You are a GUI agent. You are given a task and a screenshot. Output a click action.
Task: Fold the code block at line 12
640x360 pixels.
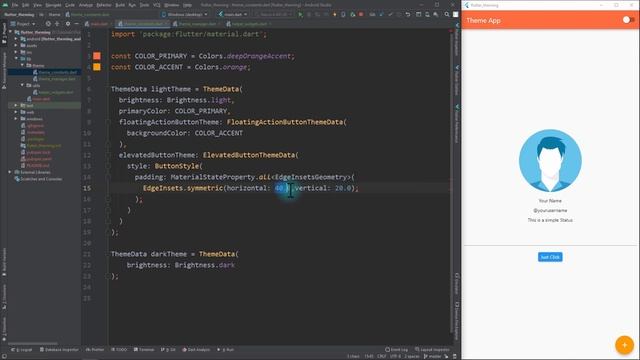pos(108,155)
